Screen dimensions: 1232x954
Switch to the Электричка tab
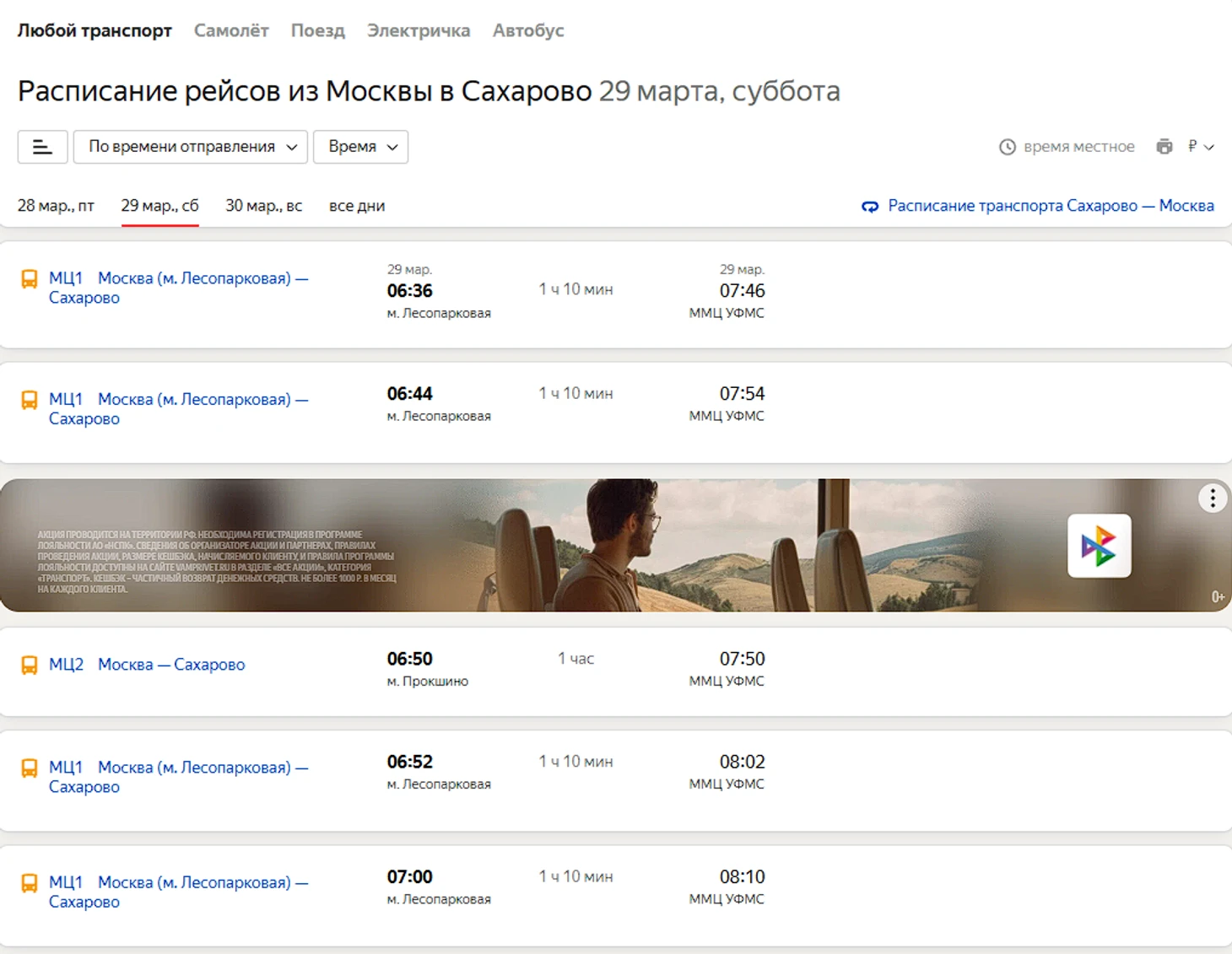tap(419, 30)
